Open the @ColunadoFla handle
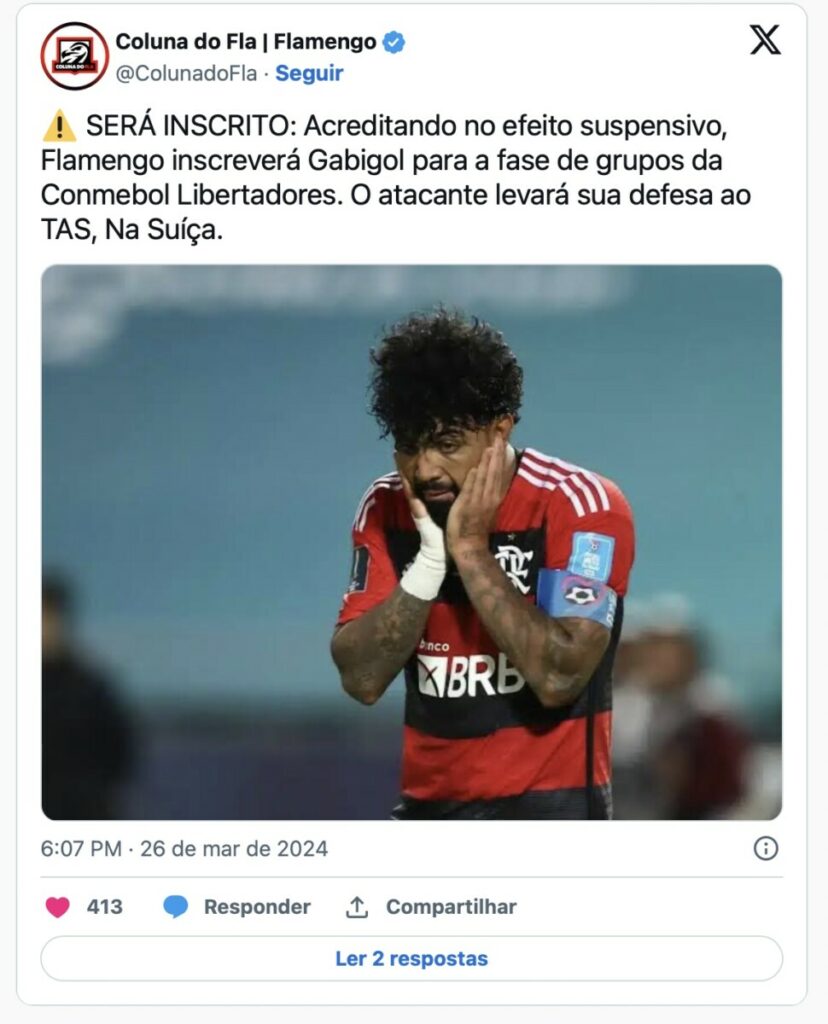Viewport: 828px width, 1024px height. 186,74
